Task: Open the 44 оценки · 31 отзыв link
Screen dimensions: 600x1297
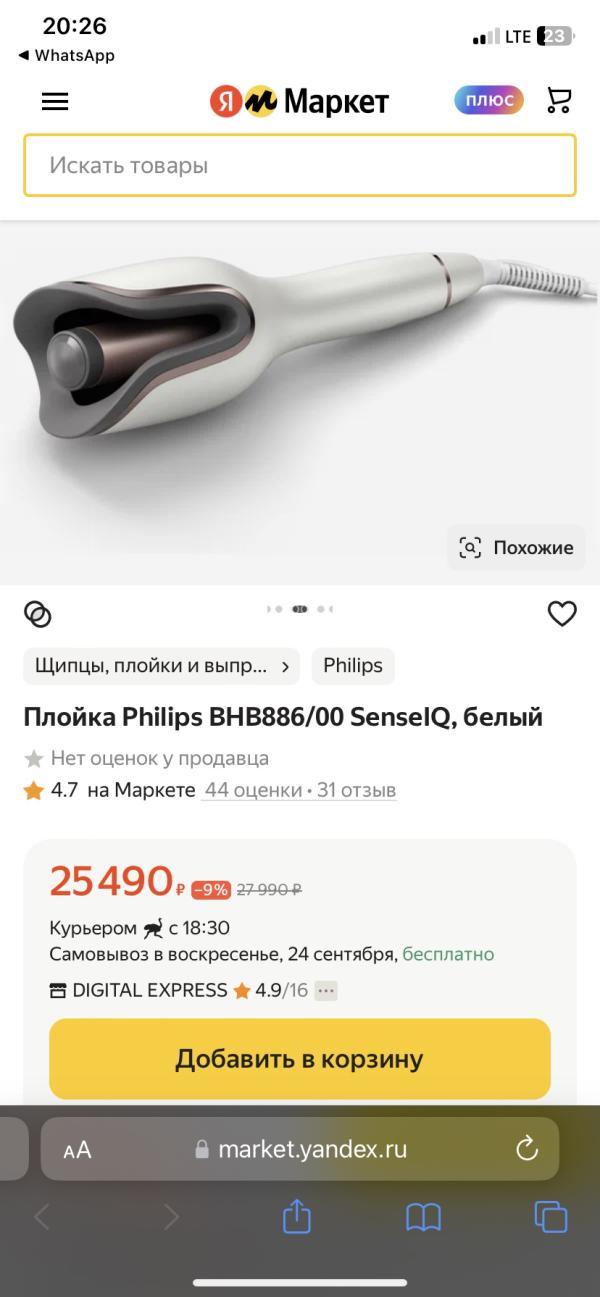Action: click(x=300, y=790)
